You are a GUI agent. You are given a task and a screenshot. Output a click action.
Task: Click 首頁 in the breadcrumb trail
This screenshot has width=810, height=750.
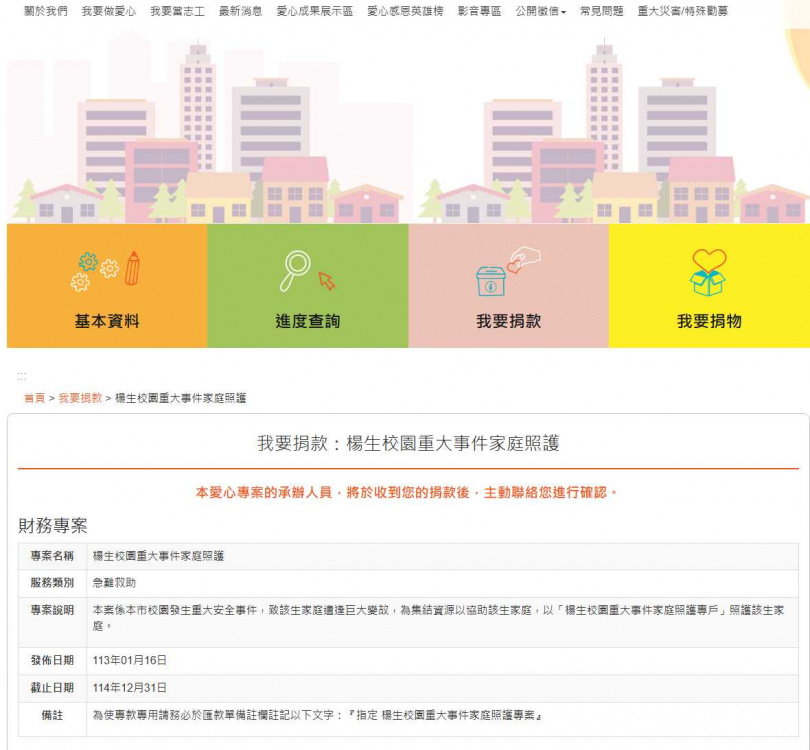33,396
